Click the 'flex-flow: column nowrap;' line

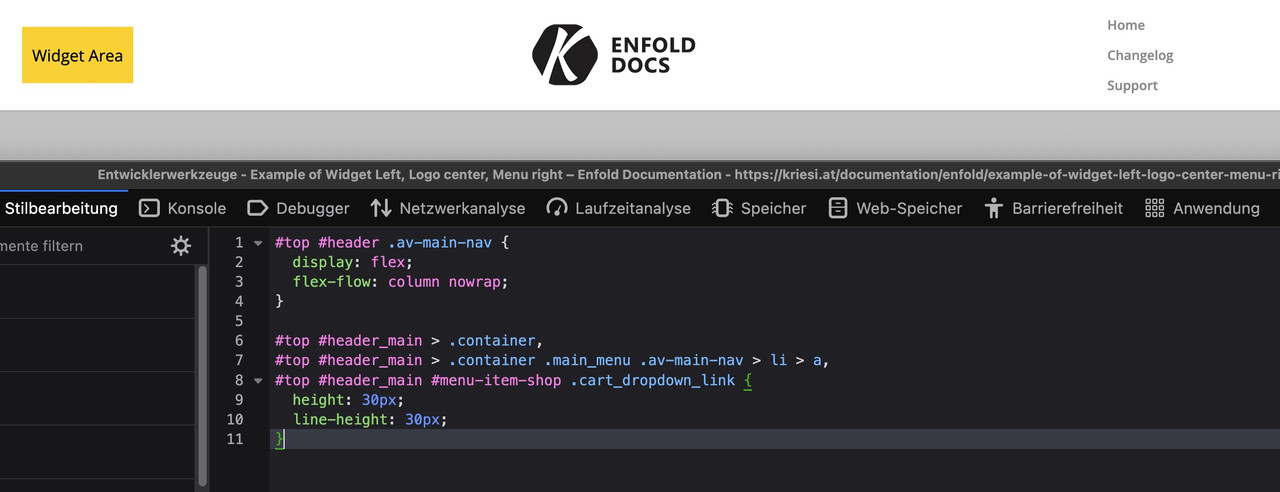pos(400,282)
